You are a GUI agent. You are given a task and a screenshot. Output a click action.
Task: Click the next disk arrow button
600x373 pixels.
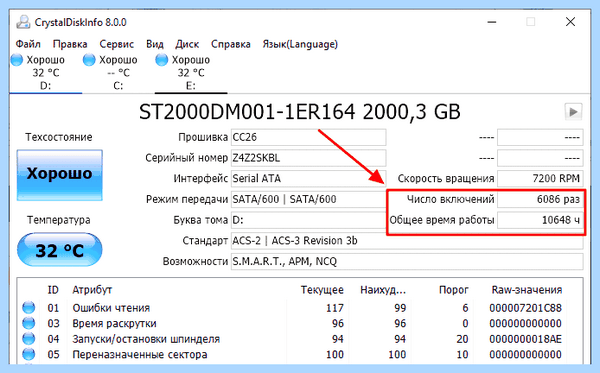point(573,112)
